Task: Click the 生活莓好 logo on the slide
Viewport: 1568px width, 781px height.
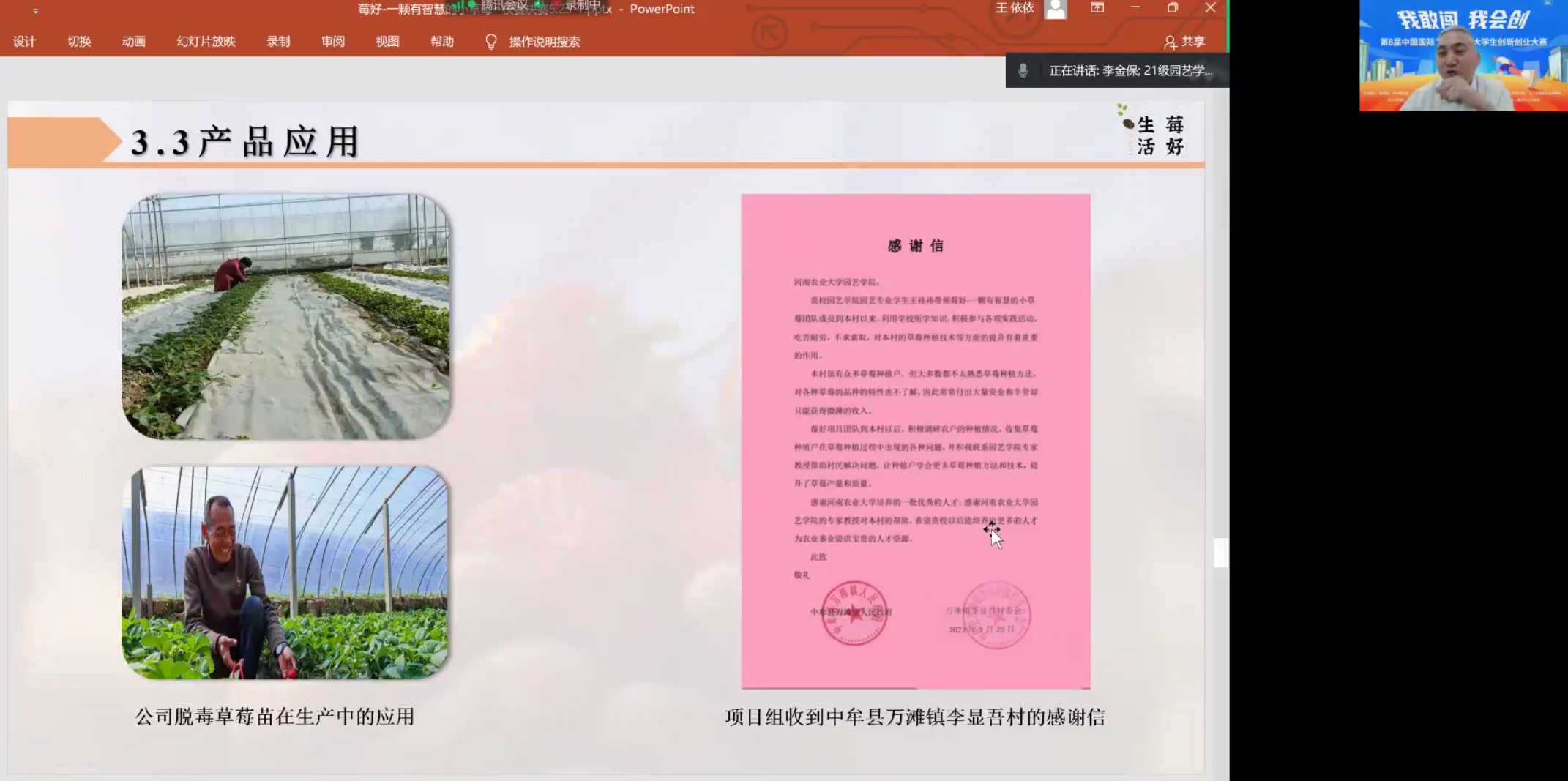Action: point(1149,134)
